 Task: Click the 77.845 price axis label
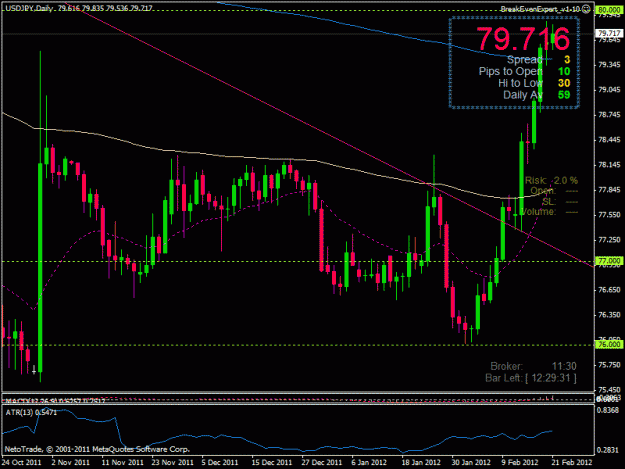point(609,190)
